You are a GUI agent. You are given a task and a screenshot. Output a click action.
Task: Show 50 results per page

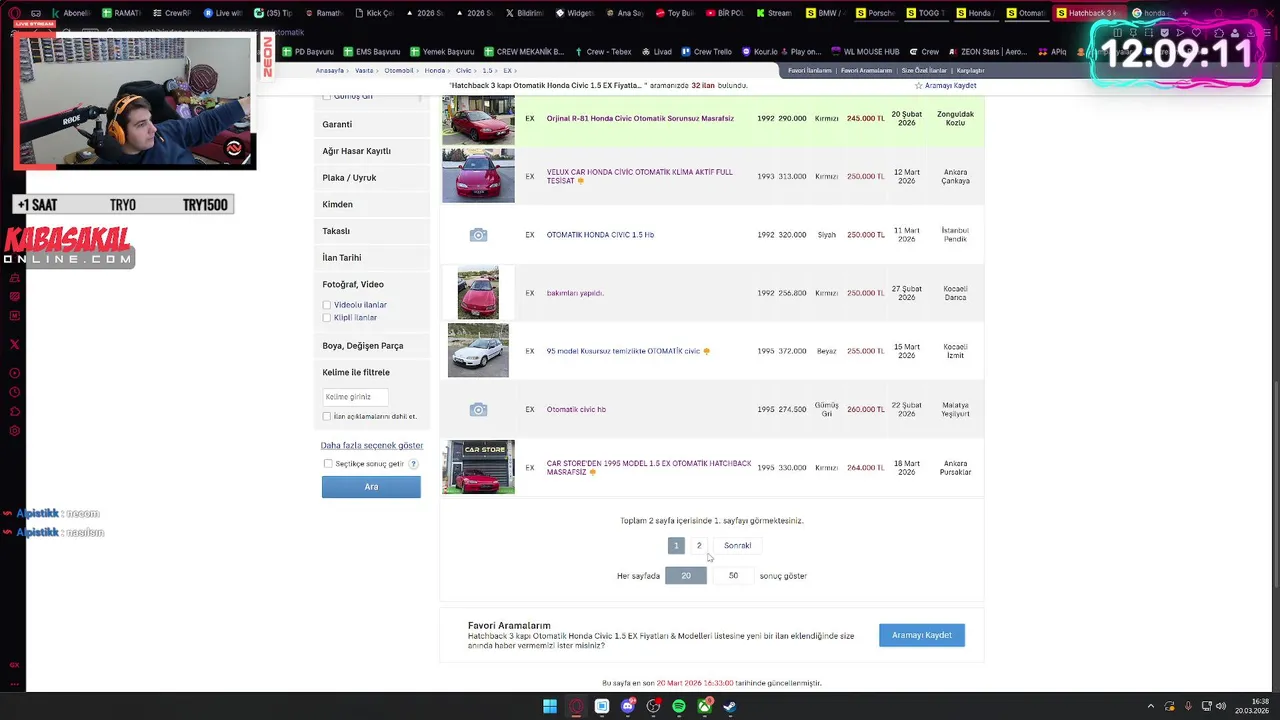(x=733, y=576)
